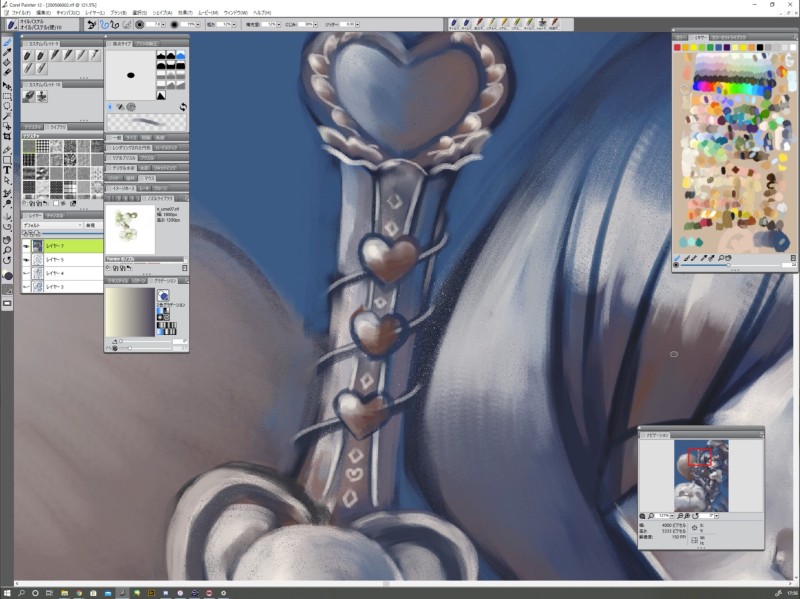Open the にじみ value dropdown
Screen dimensions: 800x599
coord(315,24)
